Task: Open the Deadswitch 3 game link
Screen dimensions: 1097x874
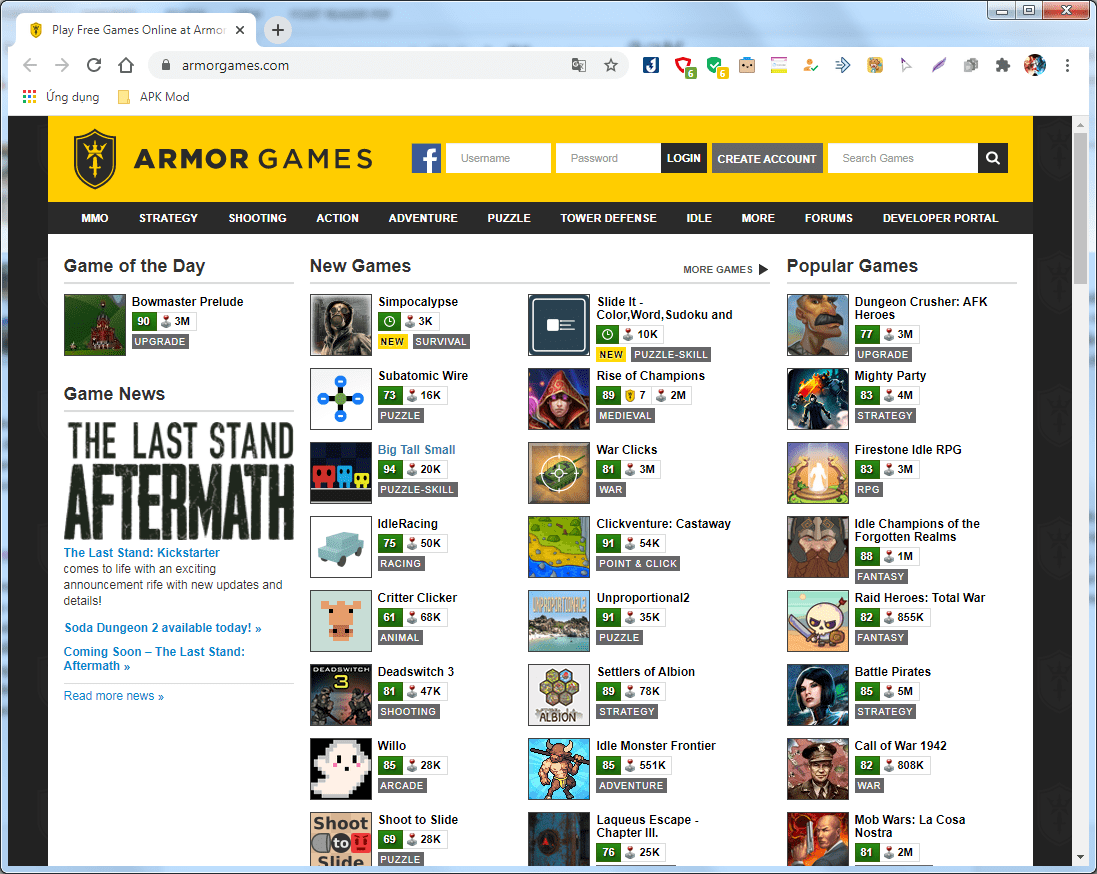Action: pyautogui.click(x=416, y=672)
